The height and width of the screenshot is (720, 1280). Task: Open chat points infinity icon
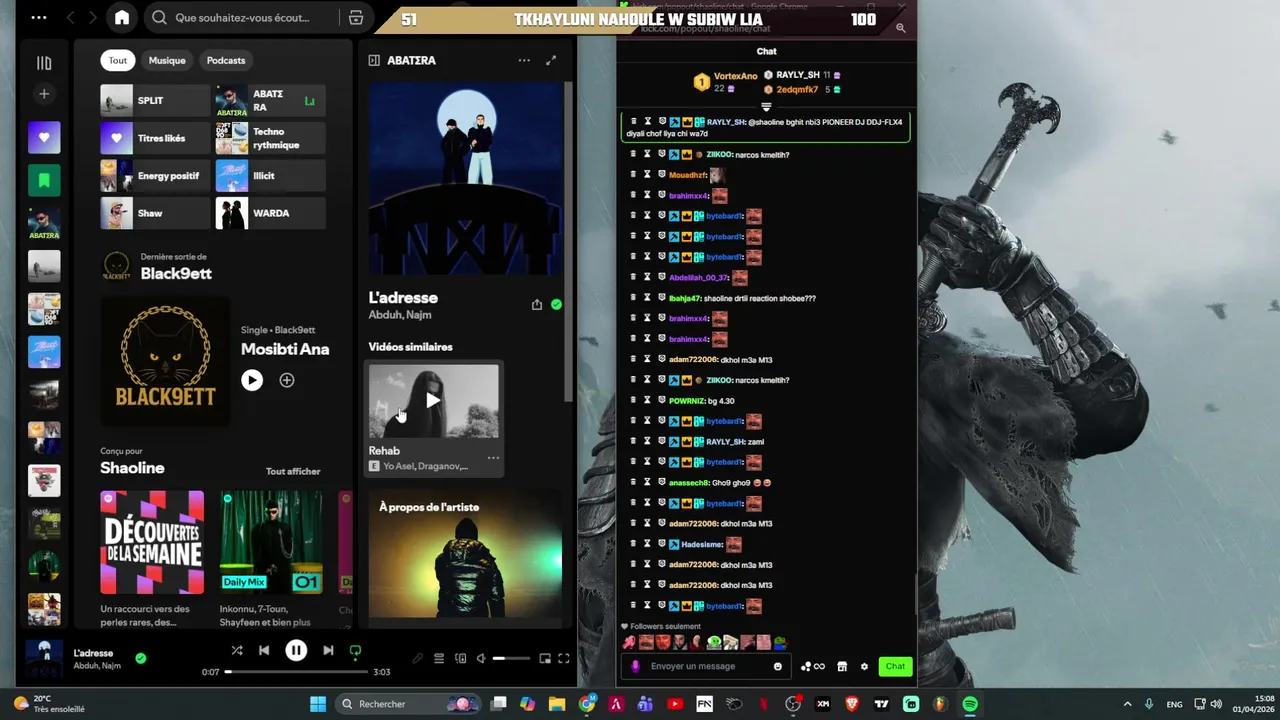(x=813, y=666)
